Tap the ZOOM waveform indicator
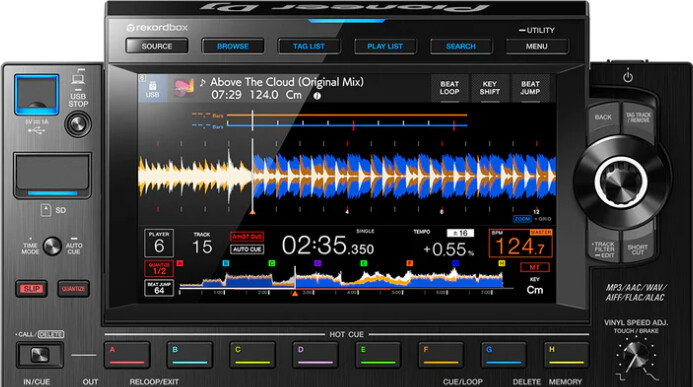Image resolution: width=693 pixels, height=387 pixels. tap(522, 219)
